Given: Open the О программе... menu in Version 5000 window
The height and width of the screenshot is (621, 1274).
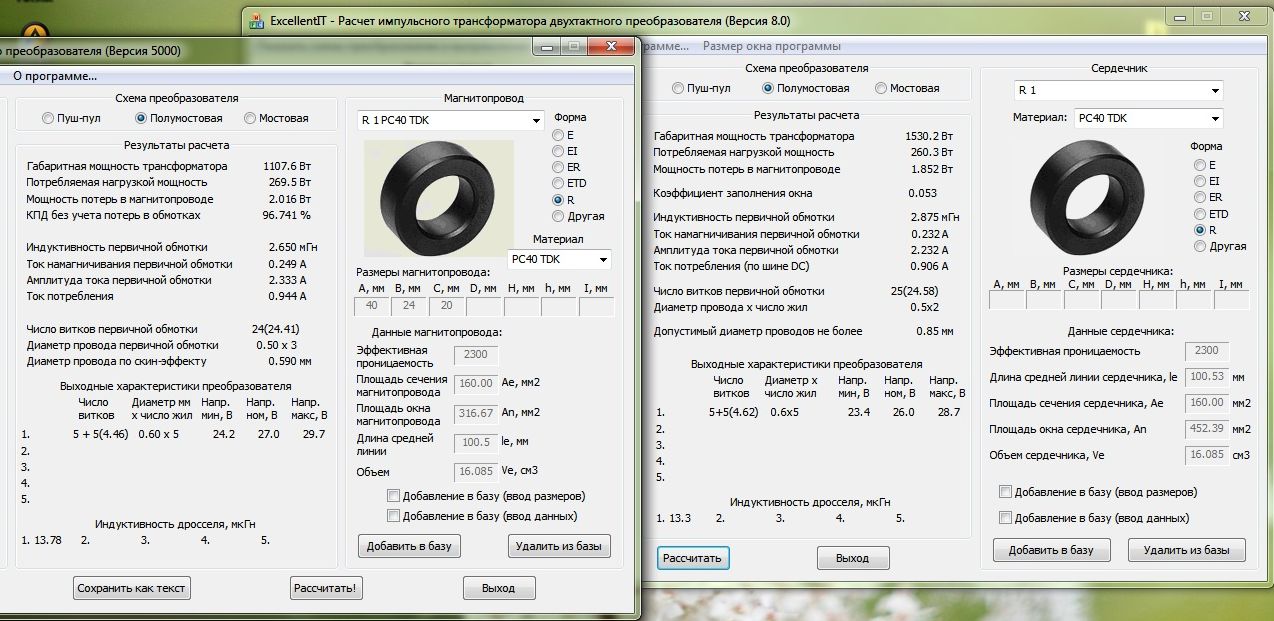Looking at the screenshot, I should click(x=55, y=76).
